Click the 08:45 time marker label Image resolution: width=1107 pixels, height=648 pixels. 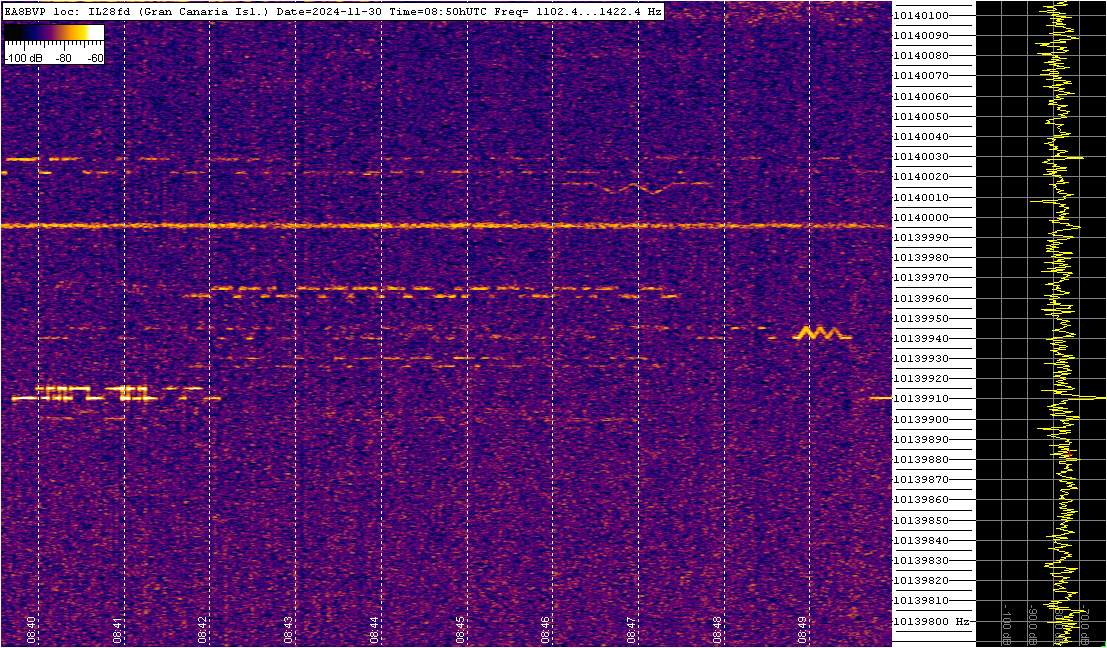click(x=460, y=628)
